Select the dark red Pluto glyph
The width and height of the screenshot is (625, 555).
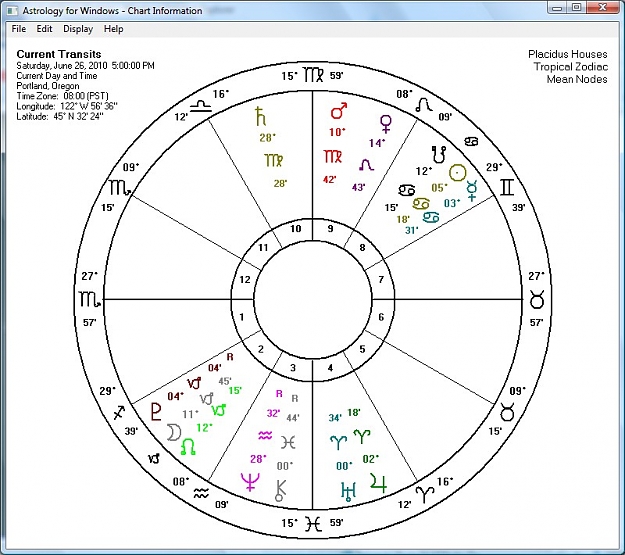156,411
